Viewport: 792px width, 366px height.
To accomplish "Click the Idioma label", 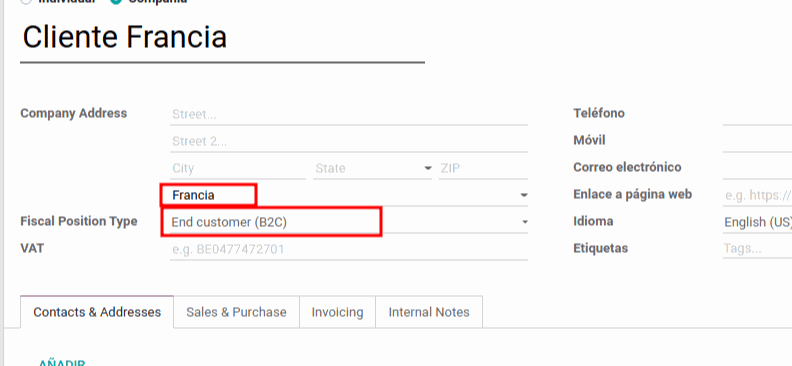I will [x=593, y=221].
